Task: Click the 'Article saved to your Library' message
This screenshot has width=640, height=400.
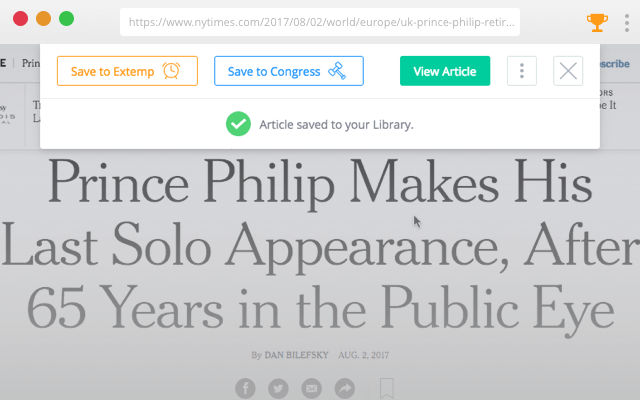Action: tap(336, 125)
